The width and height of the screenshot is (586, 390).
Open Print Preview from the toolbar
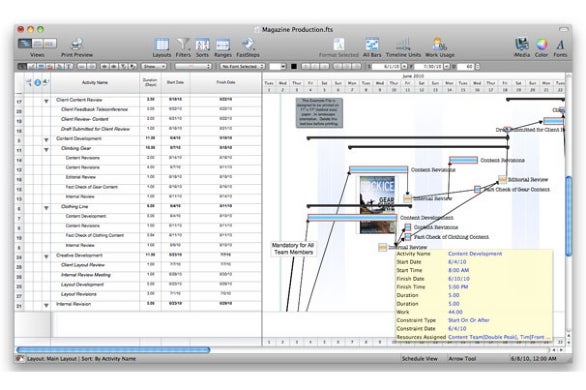77,44
